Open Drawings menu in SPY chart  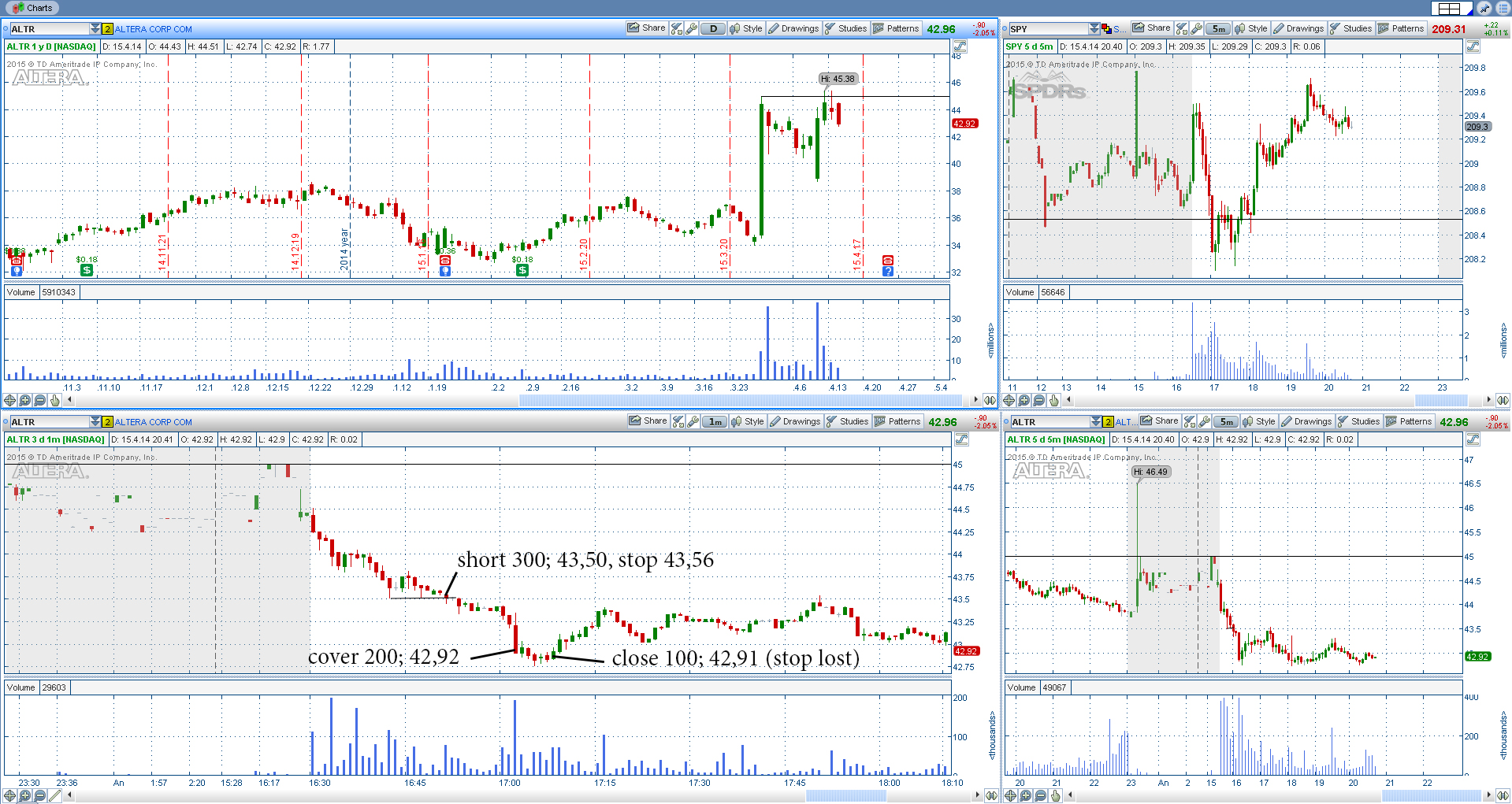coord(1298,28)
